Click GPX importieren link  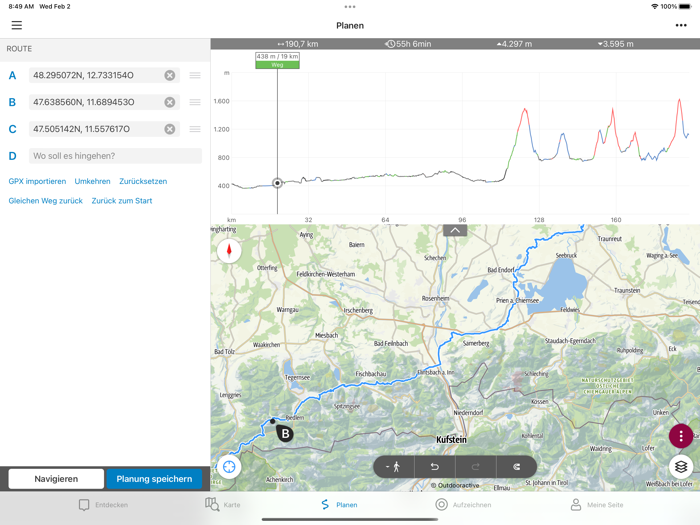(37, 181)
